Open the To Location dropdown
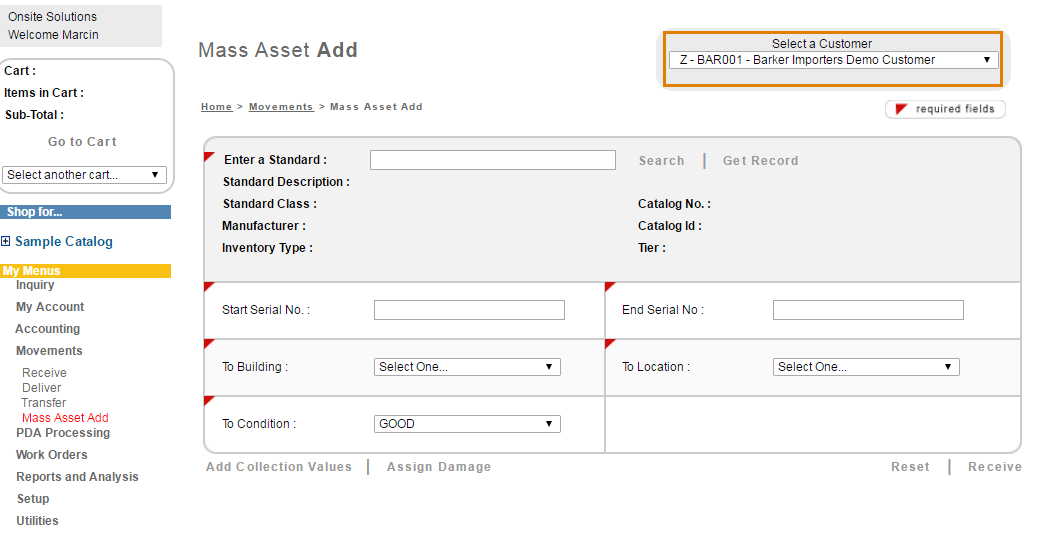This screenshot has height=539, width=1061. (865, 367)
